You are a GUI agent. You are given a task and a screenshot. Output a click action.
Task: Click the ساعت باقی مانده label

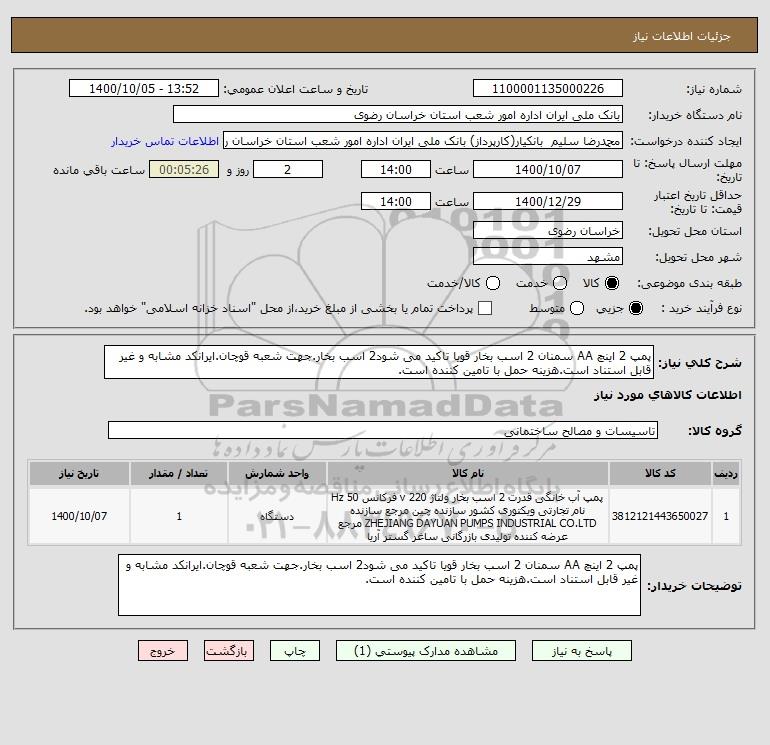[x=99, y=170]
